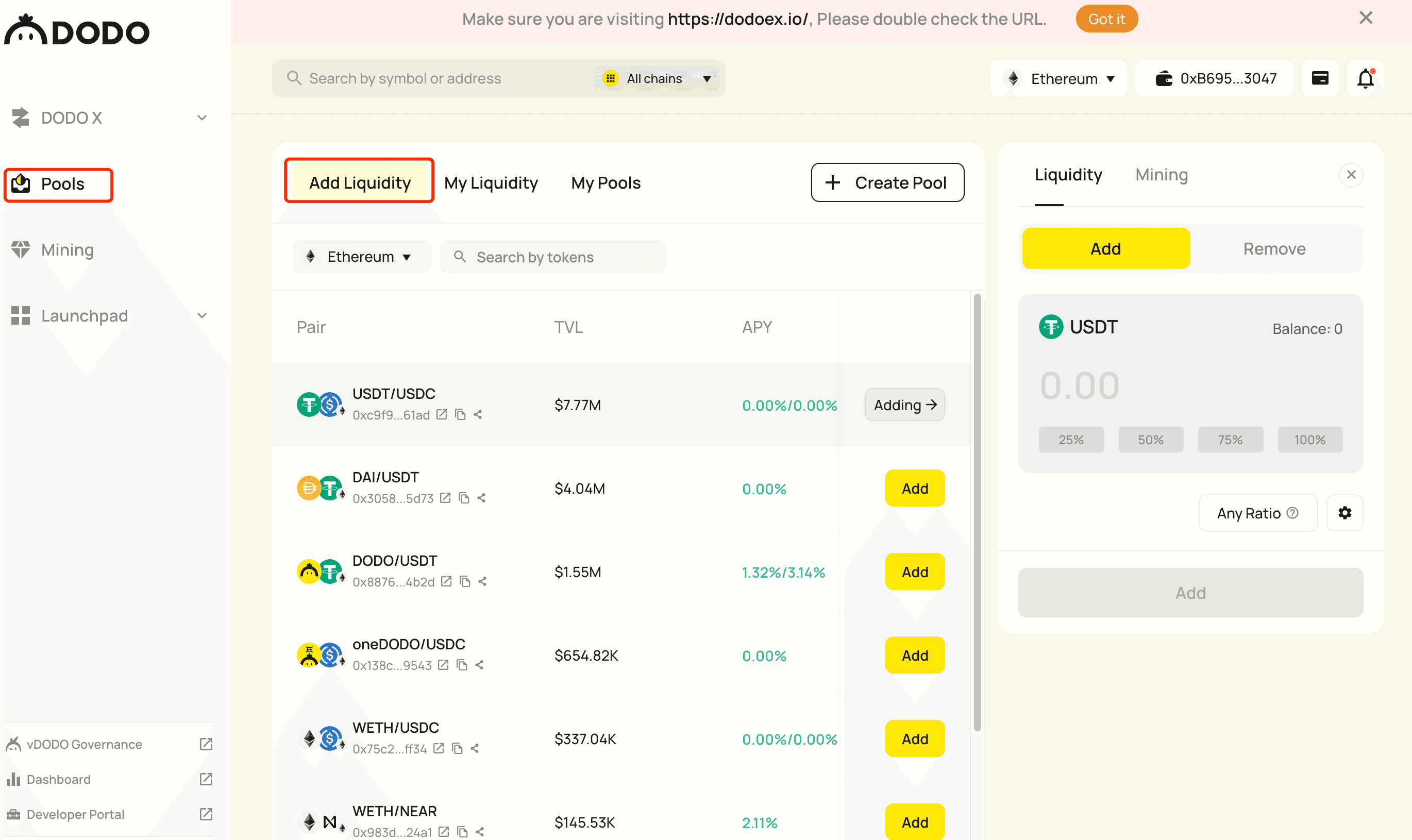Copy the DAI/USDT pool address

pyautogui.click(x=464, y=498)
